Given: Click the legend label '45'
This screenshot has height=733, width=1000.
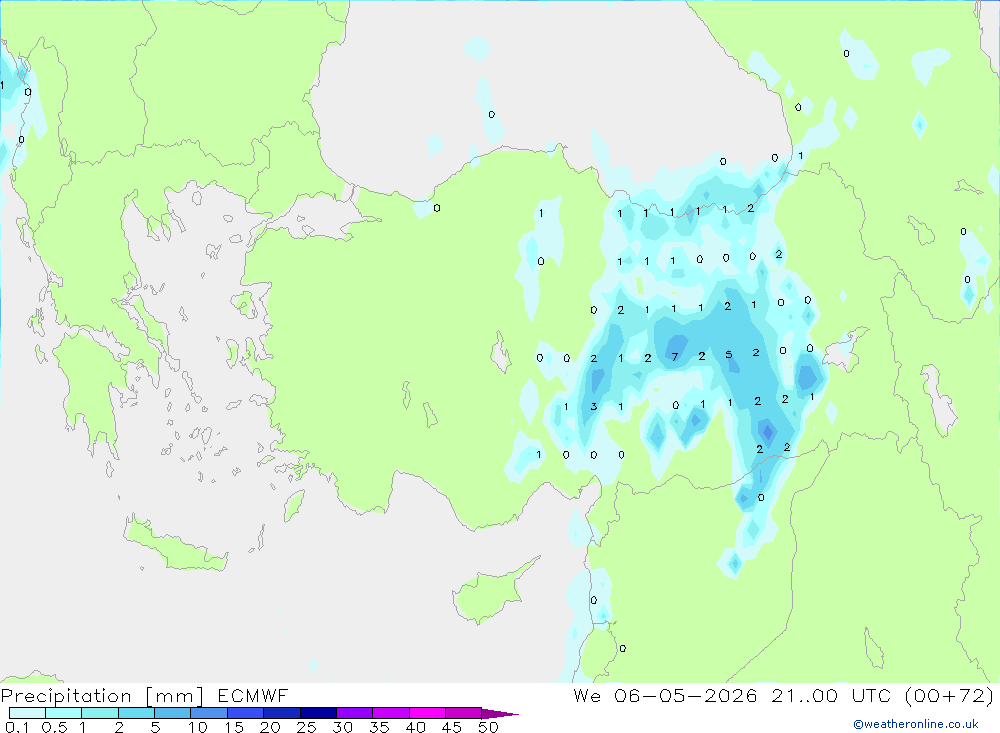Looking at the screenshot, I should pos(452,727).
